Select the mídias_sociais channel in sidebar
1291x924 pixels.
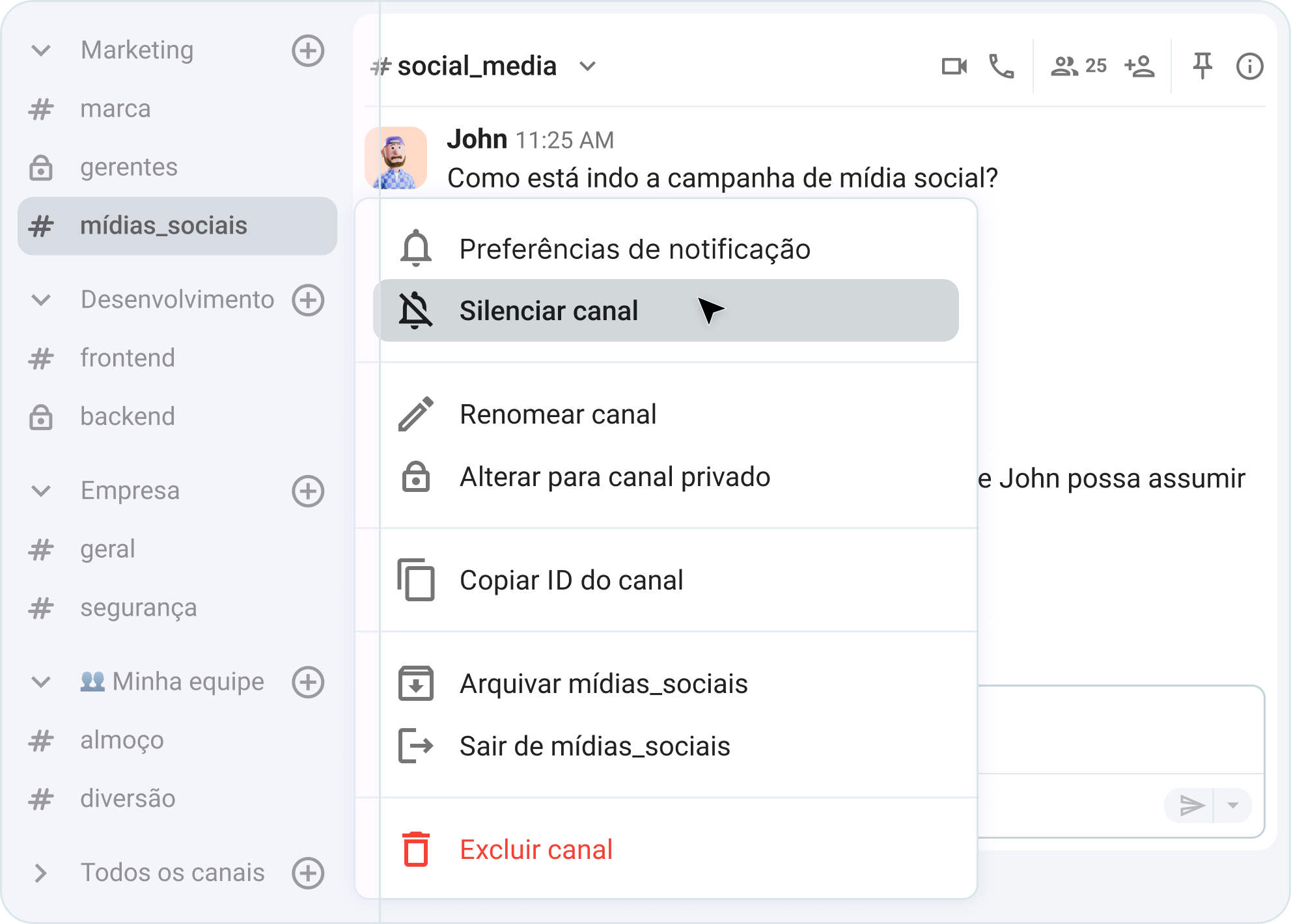pos(177,226)
